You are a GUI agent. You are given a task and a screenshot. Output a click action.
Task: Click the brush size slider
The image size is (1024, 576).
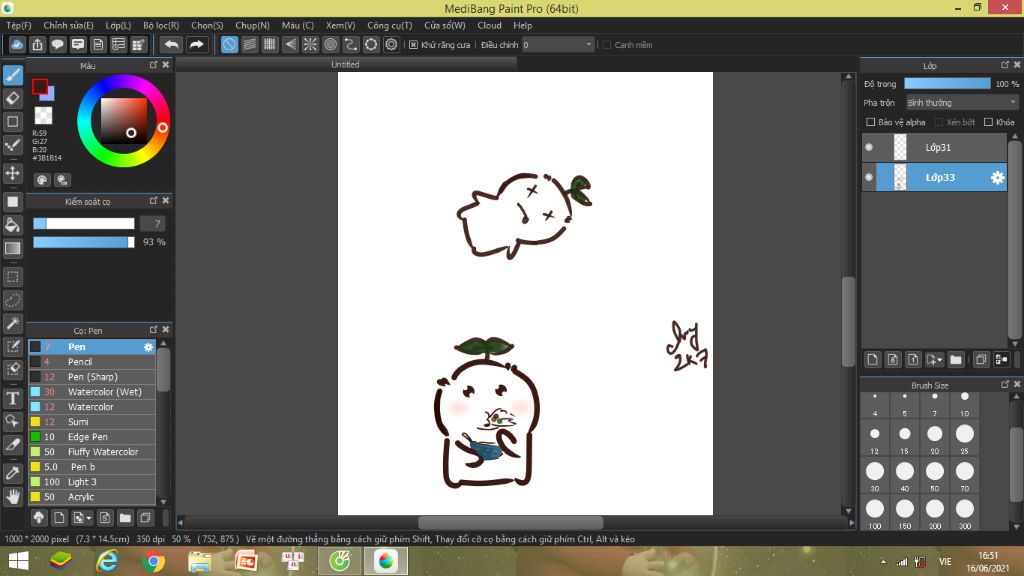84,223
